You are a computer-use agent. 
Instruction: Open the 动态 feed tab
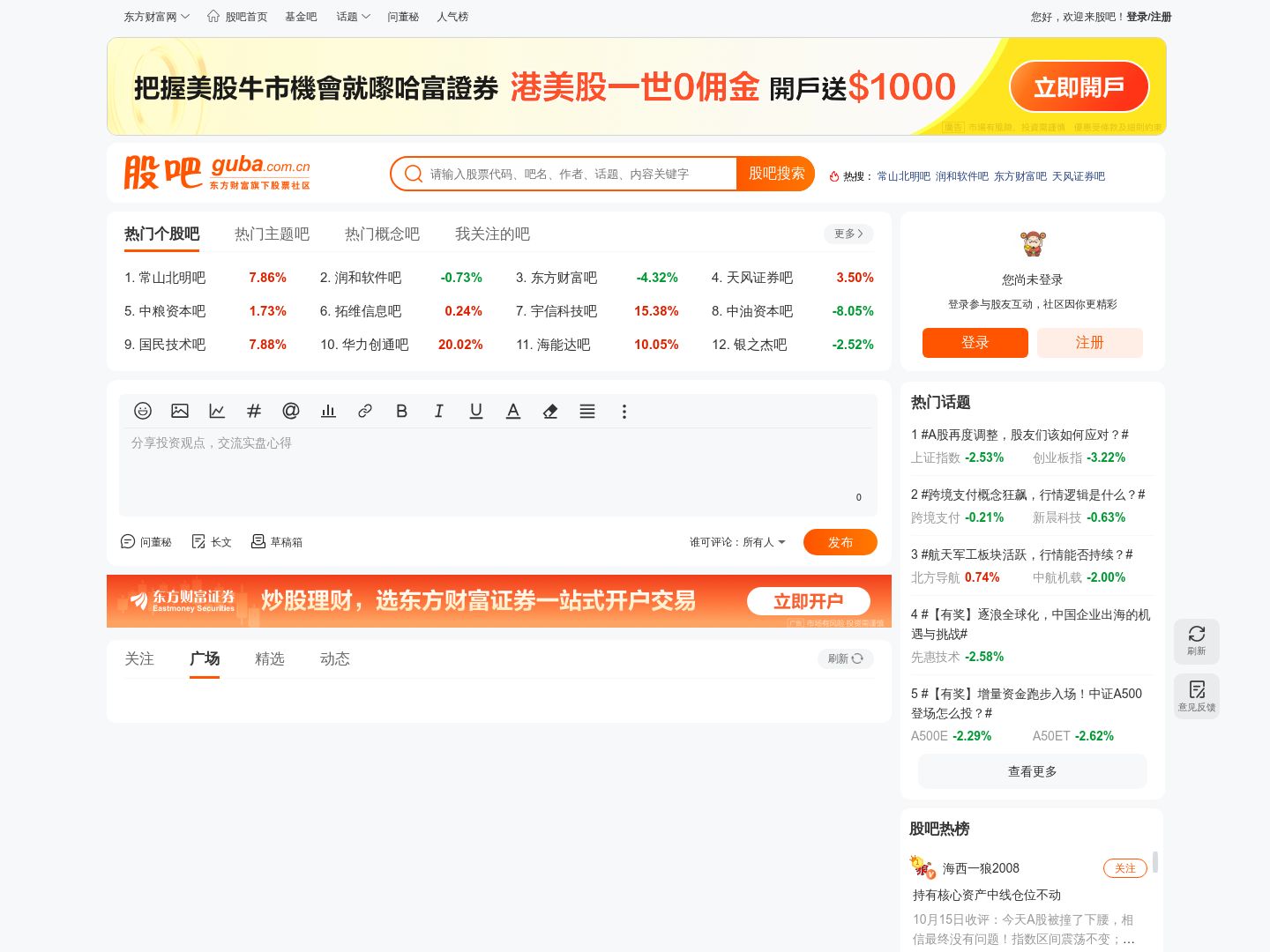coord(335,658)
